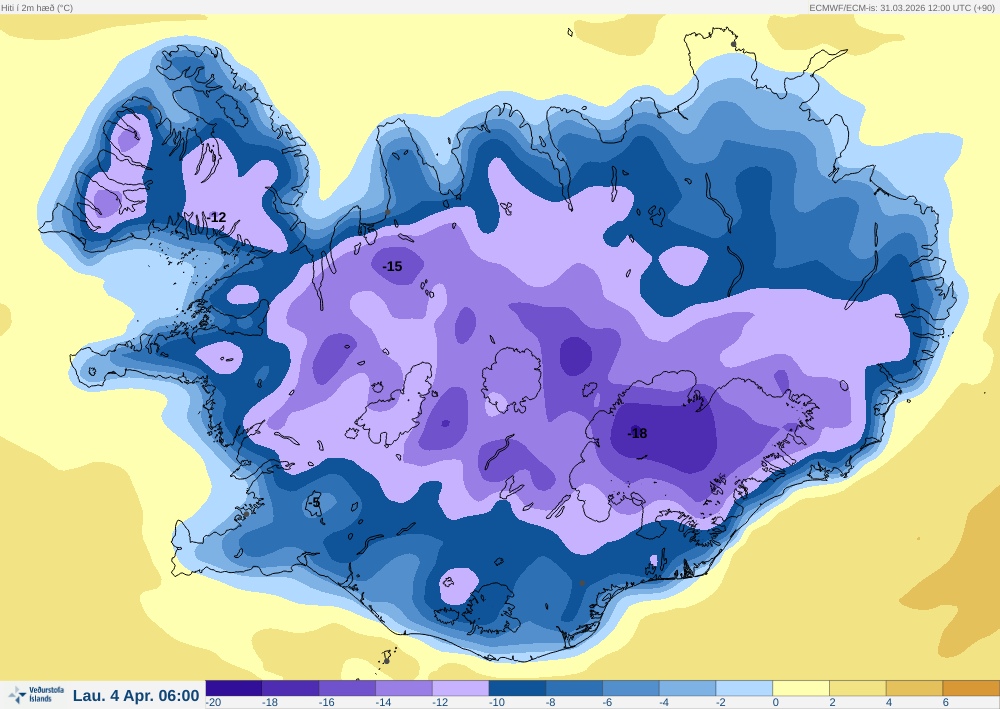Viewport: 1000px width, 709px height.
Task: Select legend swatch between -14 and -12
Action: (404, 688)
